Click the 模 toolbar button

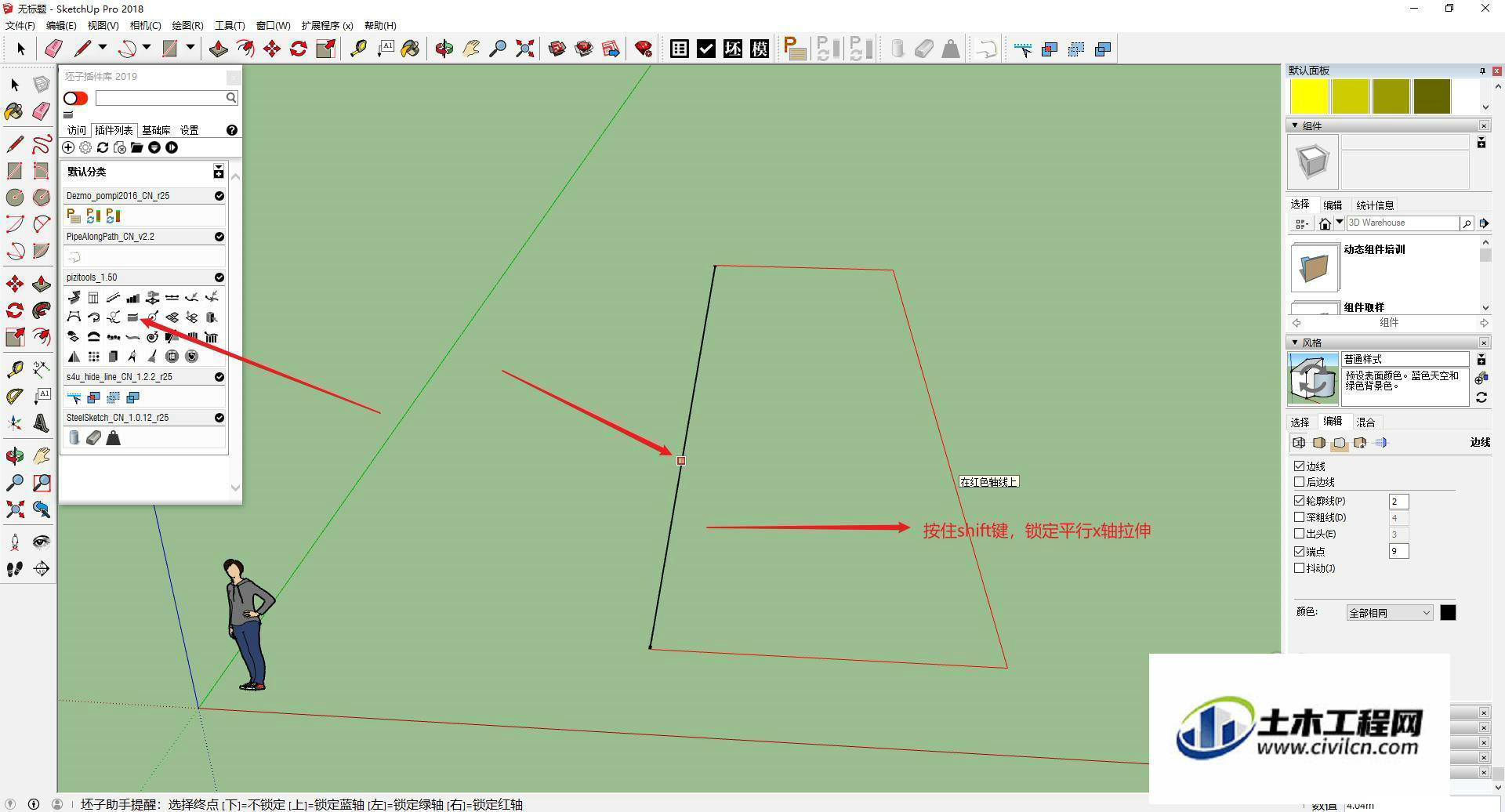(x=760, y=49)
